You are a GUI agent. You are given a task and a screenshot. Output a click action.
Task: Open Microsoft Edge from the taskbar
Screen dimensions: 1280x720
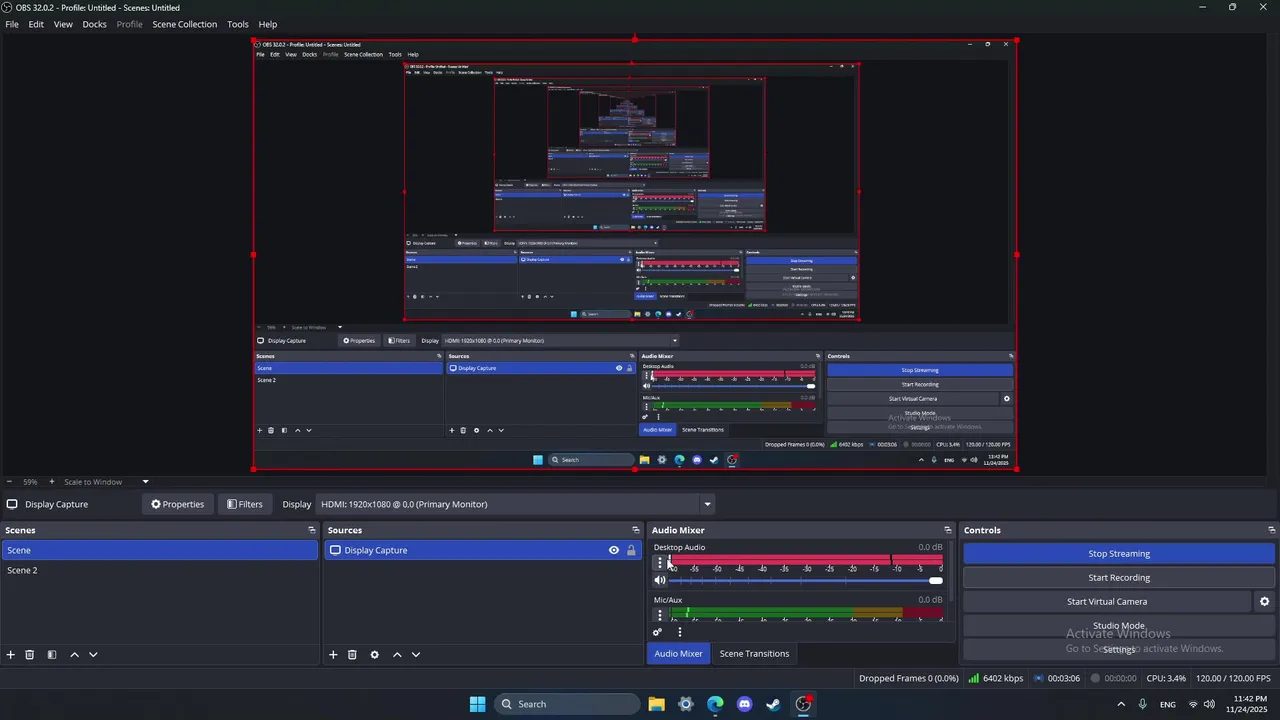click(715, 704)
